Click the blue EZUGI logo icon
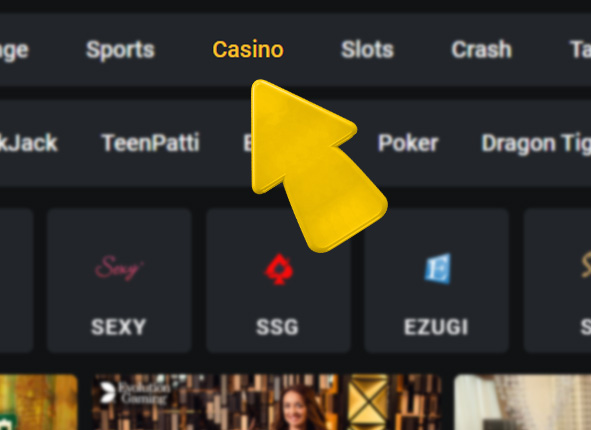 point(438,268)
